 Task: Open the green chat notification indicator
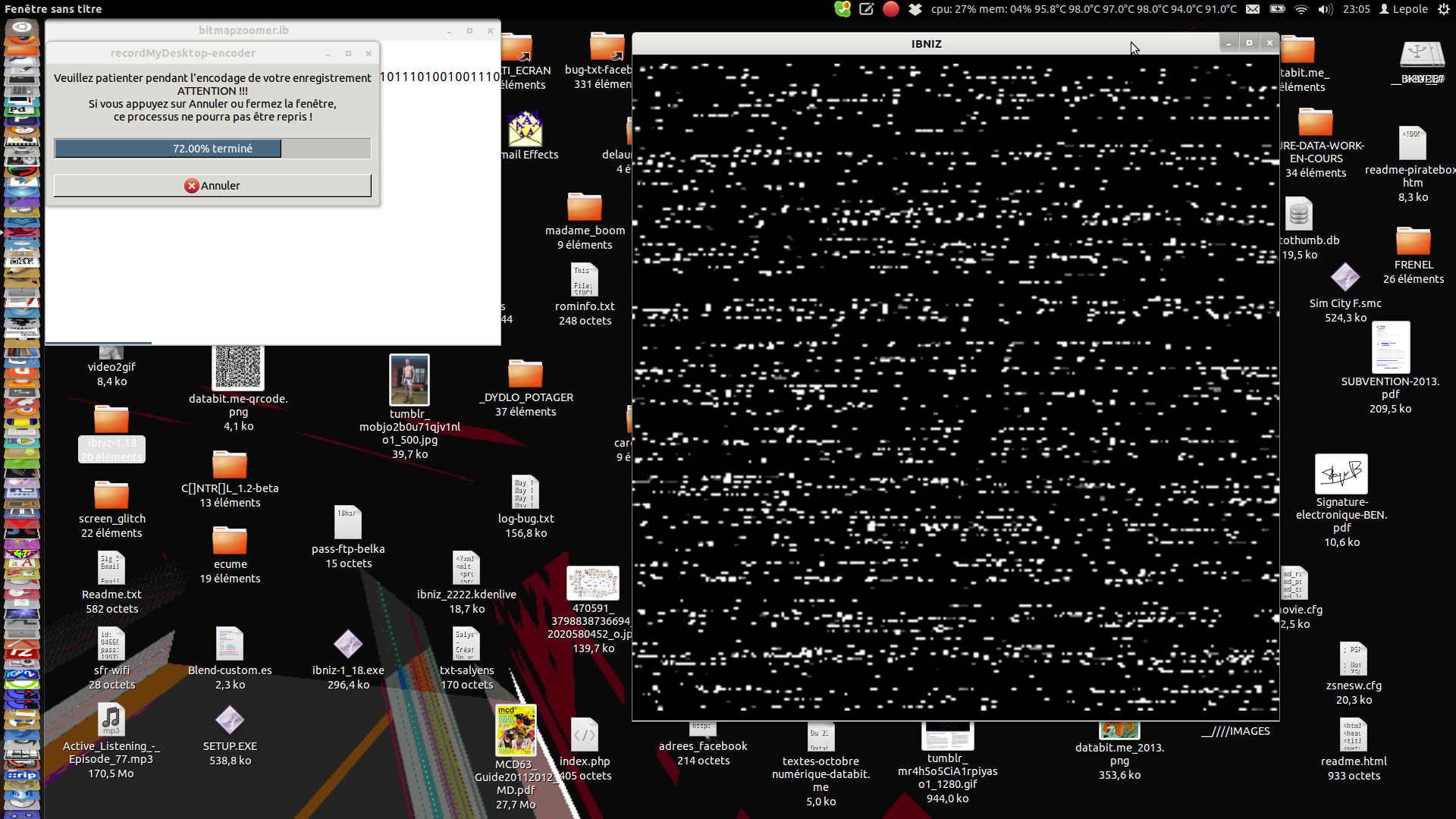[x=843, y=9]
